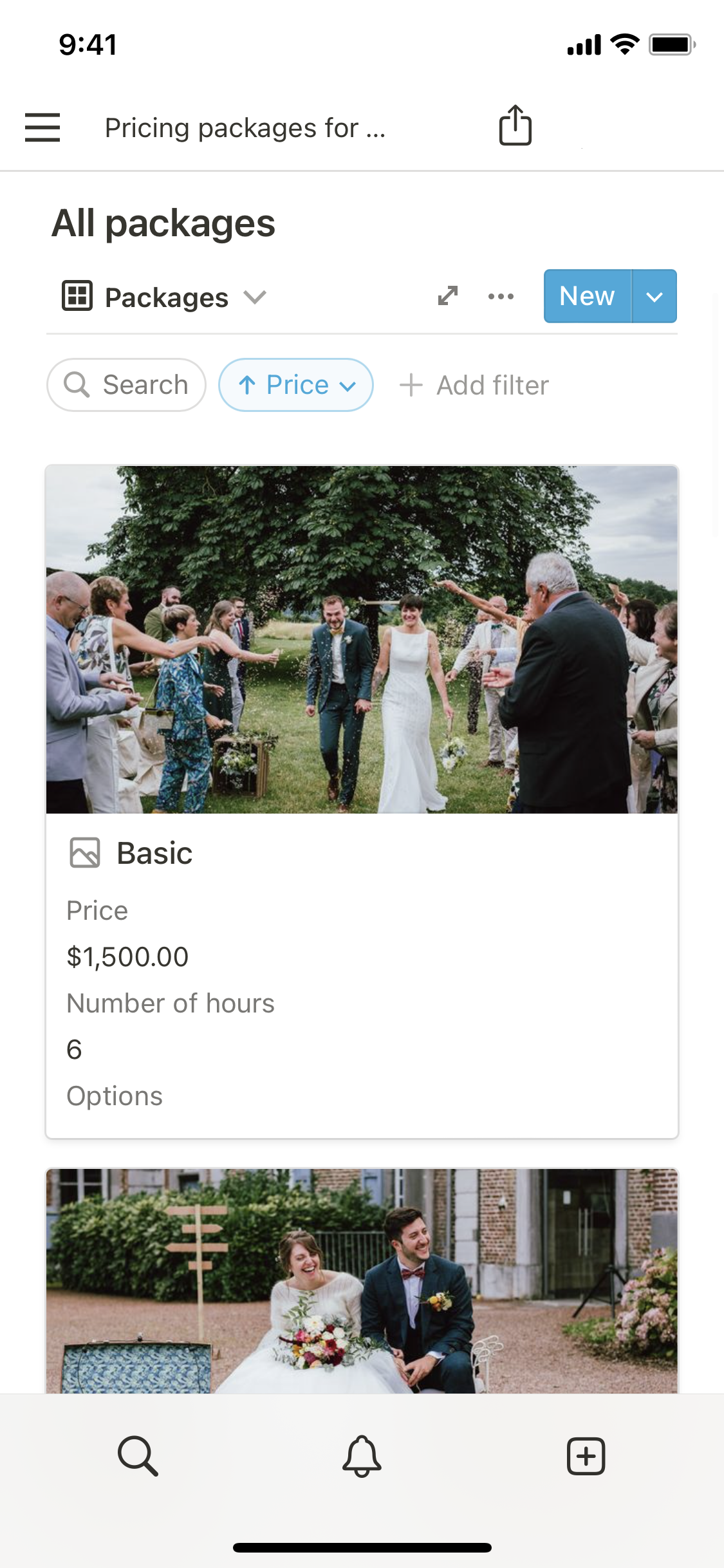Tap the share page icon
The height and width of the screenshot is (1568, 724).
click(515, 126)
